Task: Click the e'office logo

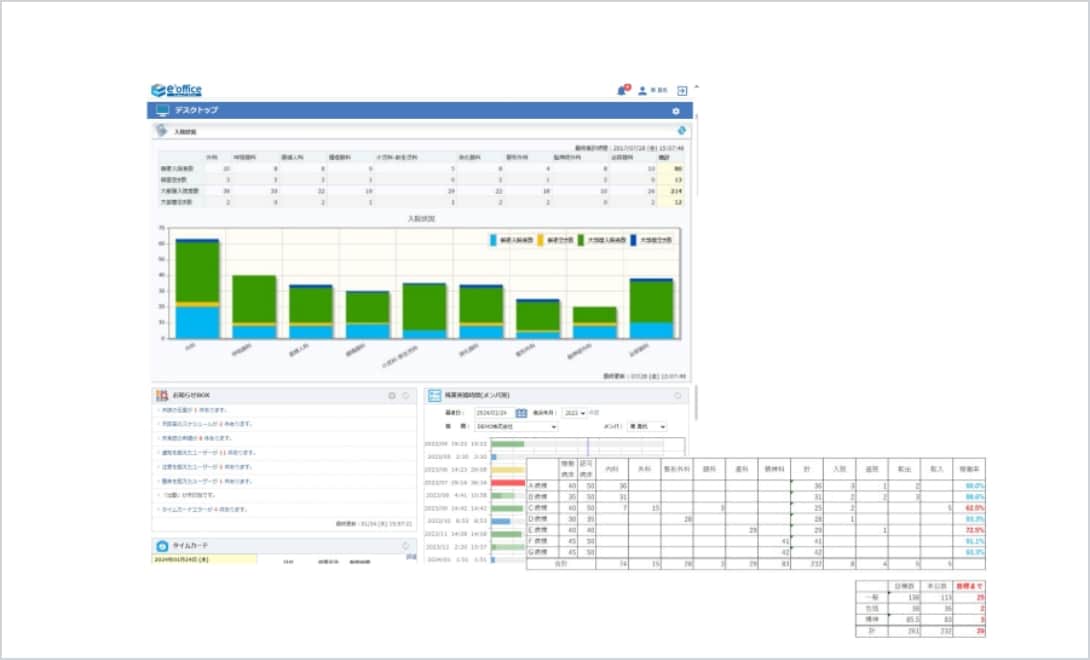Action: tap(177, 90)
